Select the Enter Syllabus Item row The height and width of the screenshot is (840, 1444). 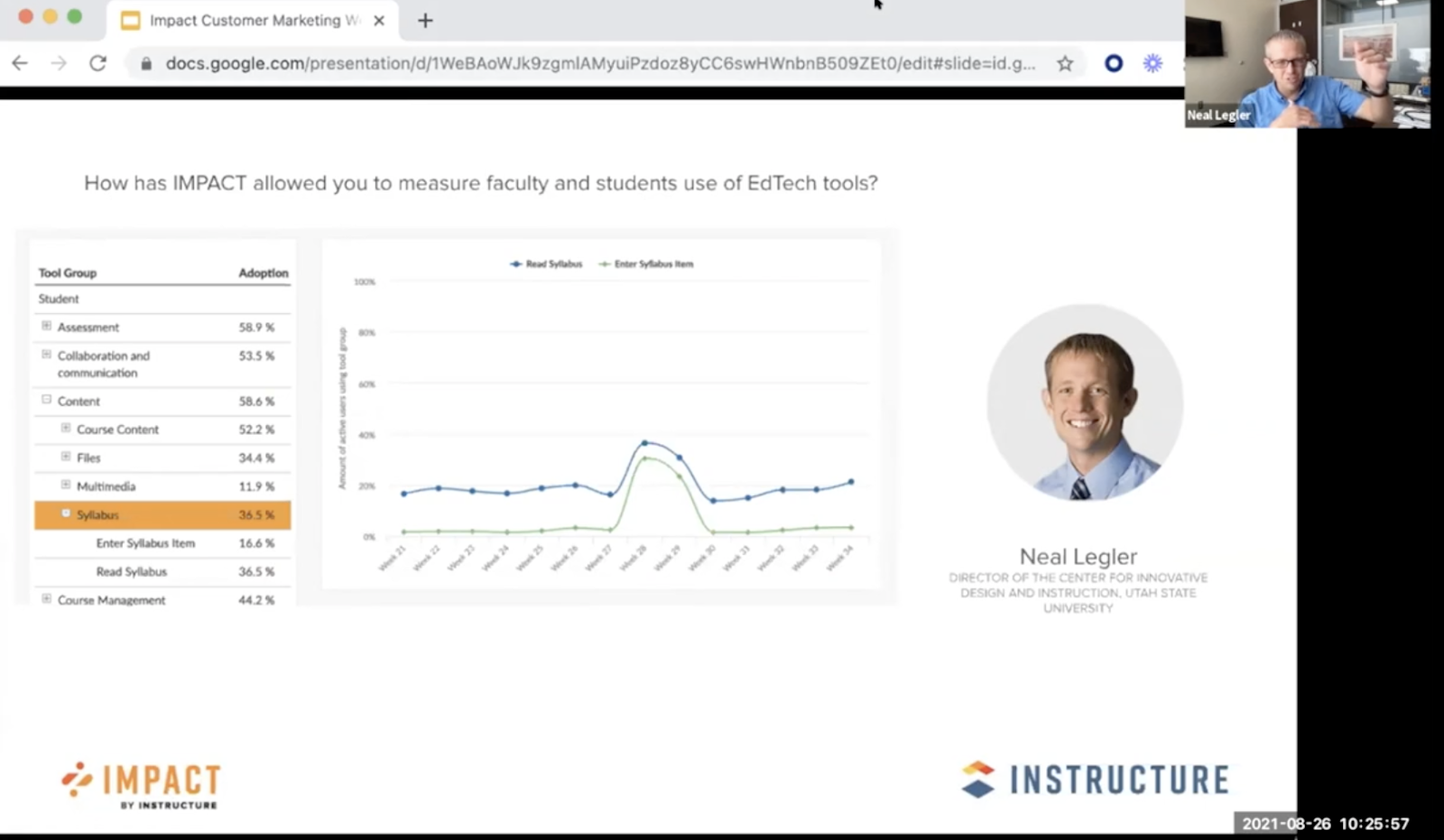tap(162, 543)
